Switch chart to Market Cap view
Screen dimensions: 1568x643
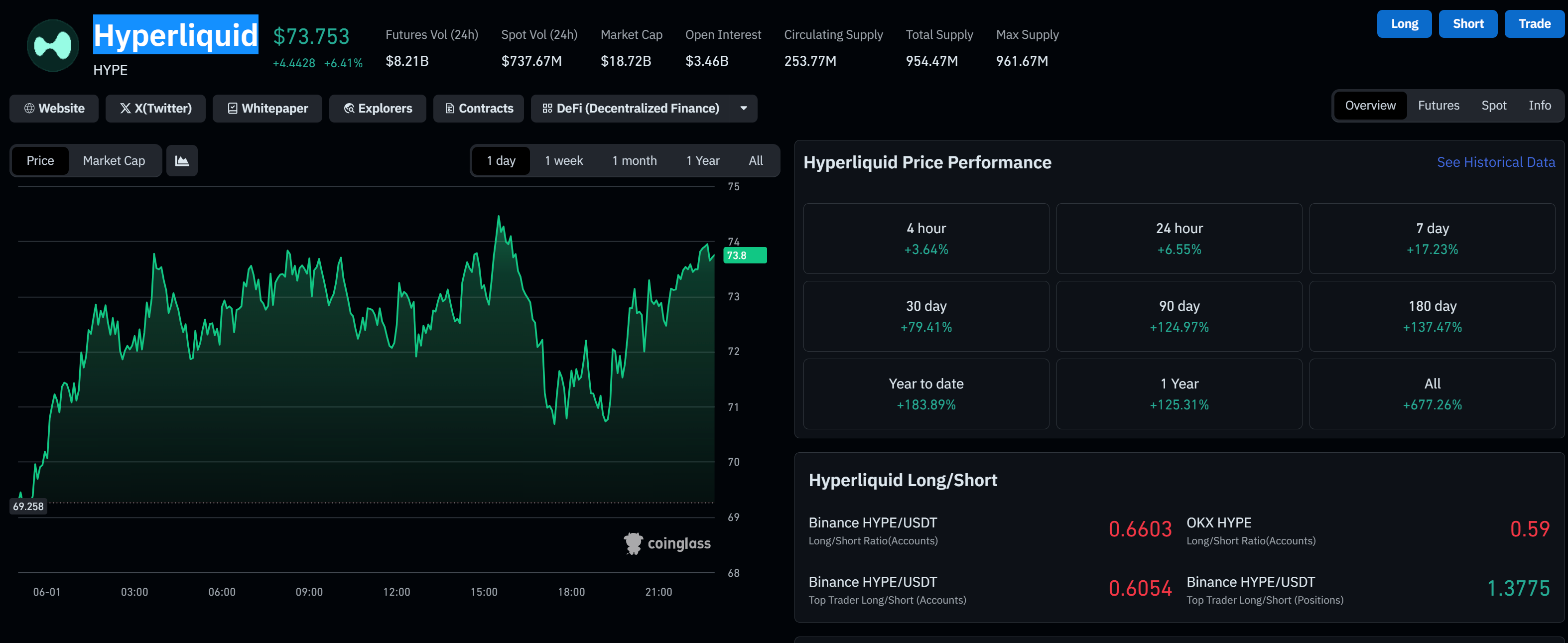coord(114,161)
